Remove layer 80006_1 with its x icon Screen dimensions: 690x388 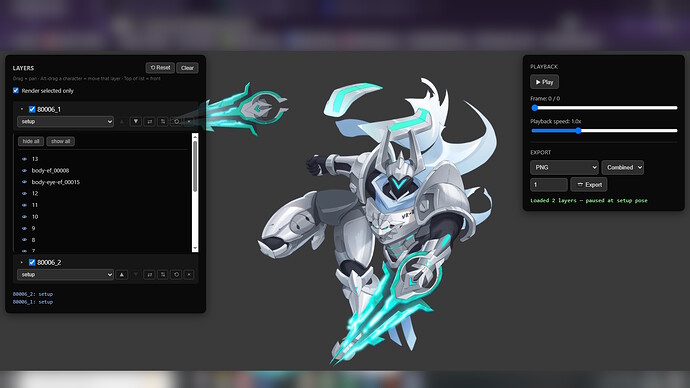pos(189,121)
